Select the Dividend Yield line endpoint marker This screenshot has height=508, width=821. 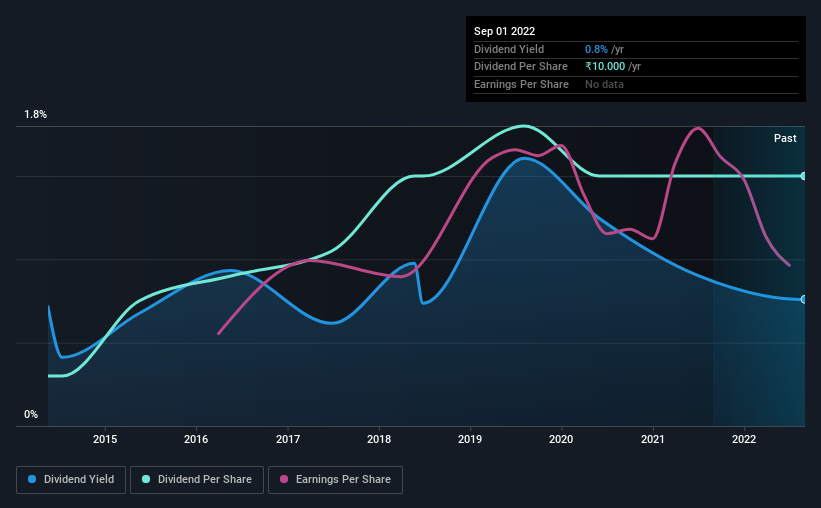click(804, 300)
